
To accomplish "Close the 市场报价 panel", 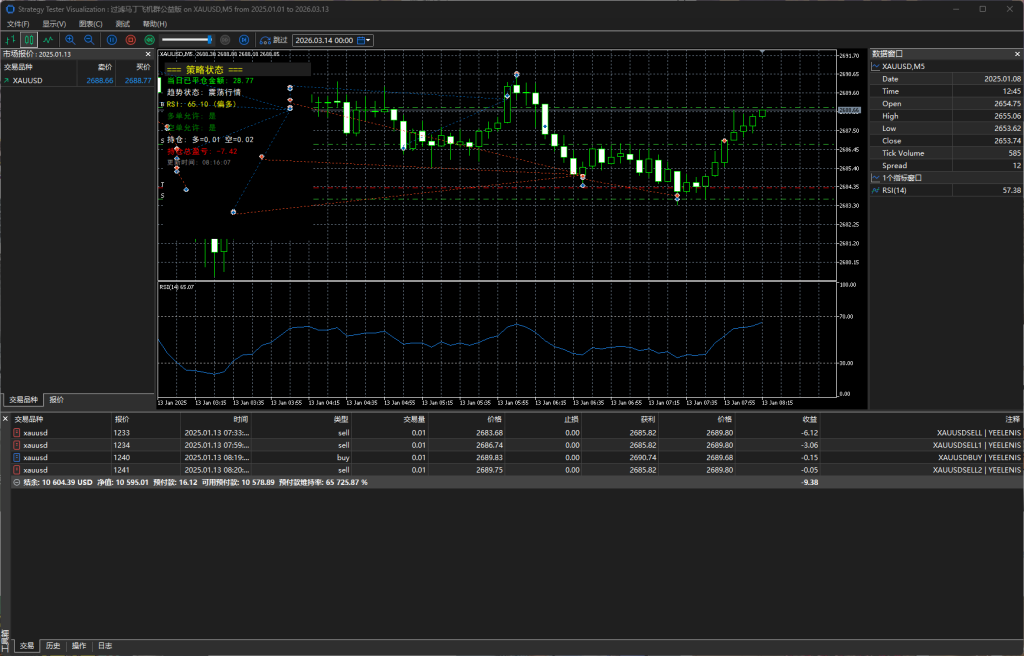I will 148,54.
